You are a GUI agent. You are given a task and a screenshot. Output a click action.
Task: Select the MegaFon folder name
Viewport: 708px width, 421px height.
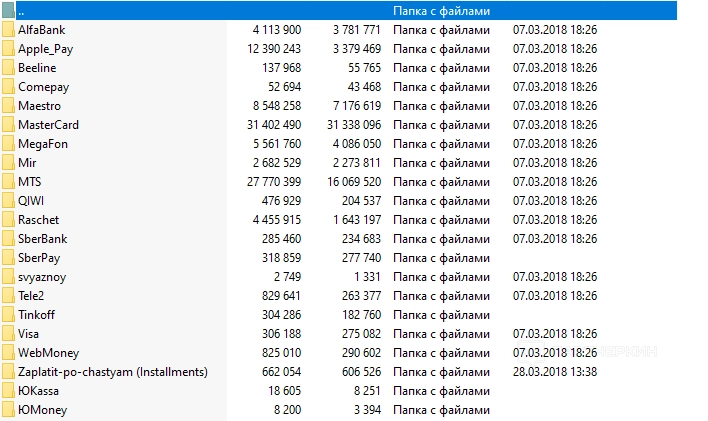click(43, 144)
